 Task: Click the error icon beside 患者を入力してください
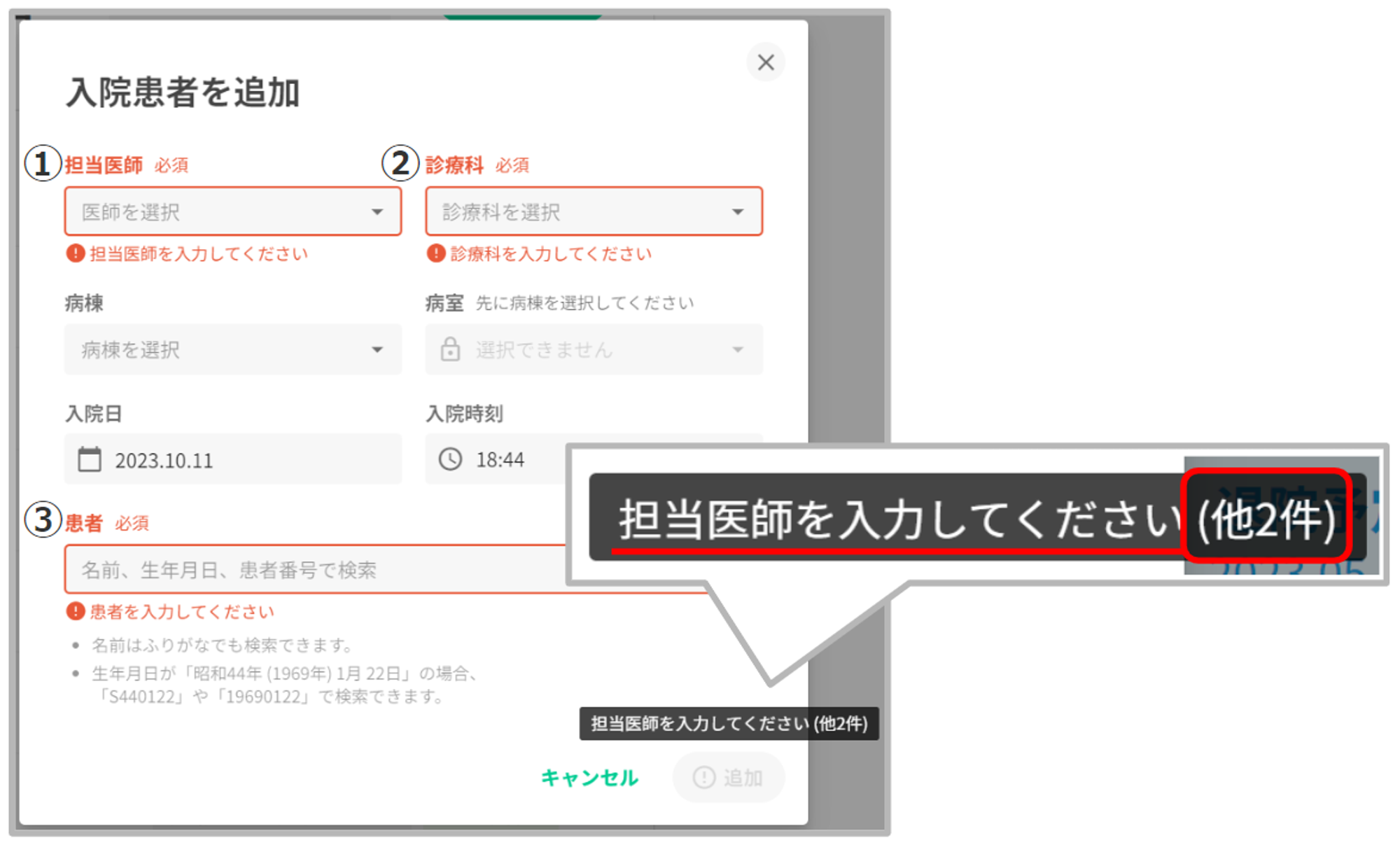click(75, 611)
